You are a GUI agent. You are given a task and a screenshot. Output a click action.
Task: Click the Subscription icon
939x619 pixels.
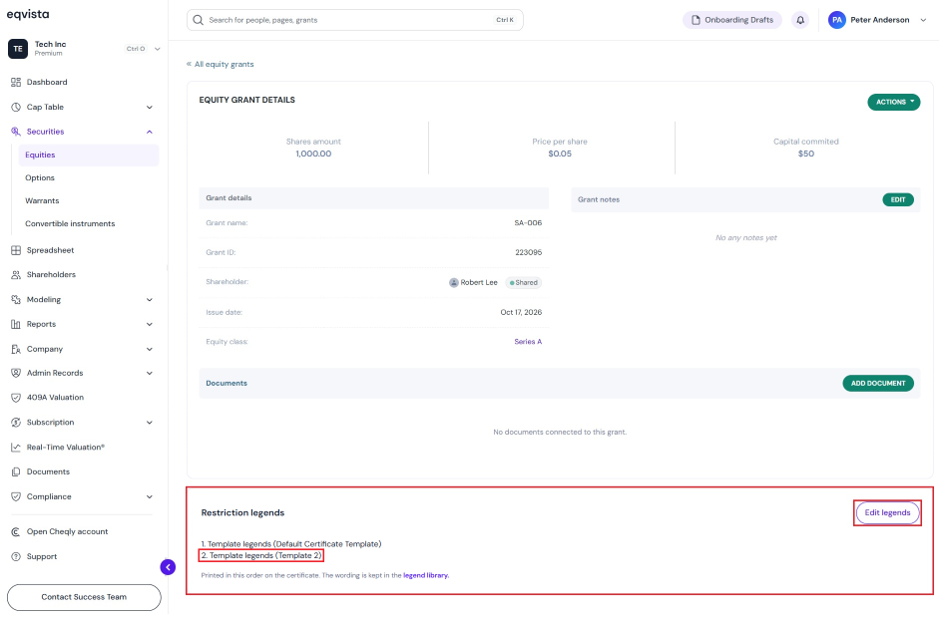16,424
